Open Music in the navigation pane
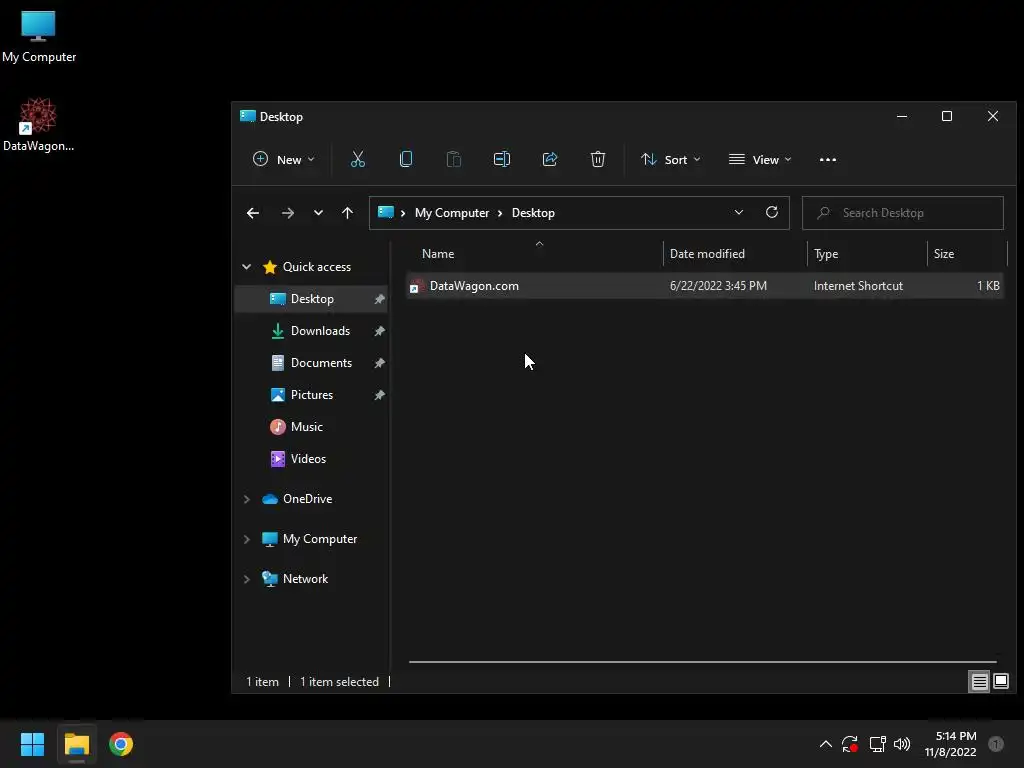The height and width of the screenshot is (768, 1024). pos(306,427)
